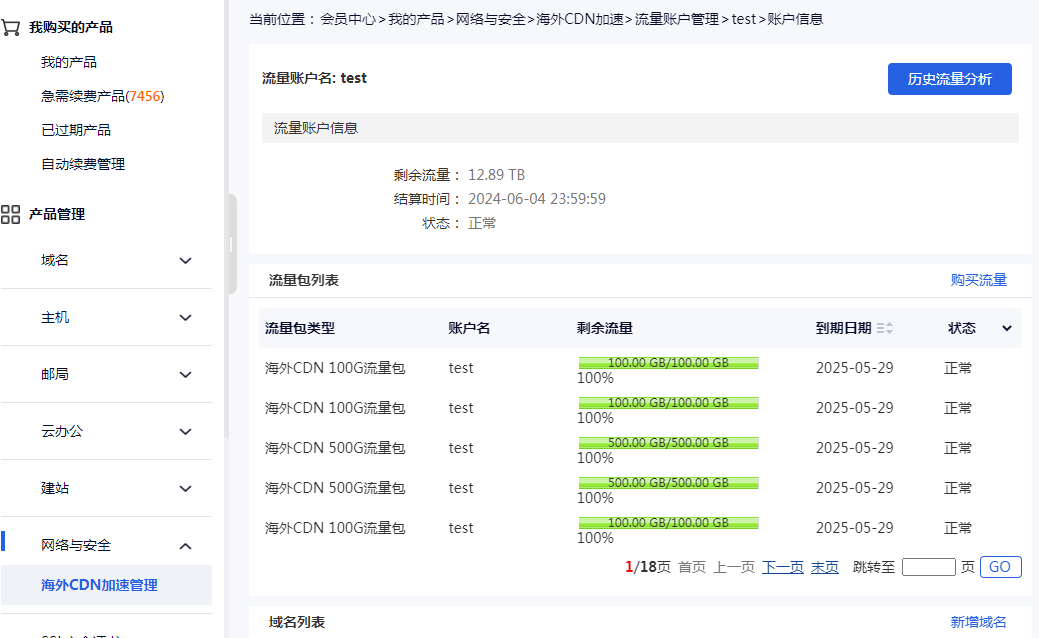Select 已过期产品 in the sidebar
Screen dimensions: 1039x638
coord(76,130)
